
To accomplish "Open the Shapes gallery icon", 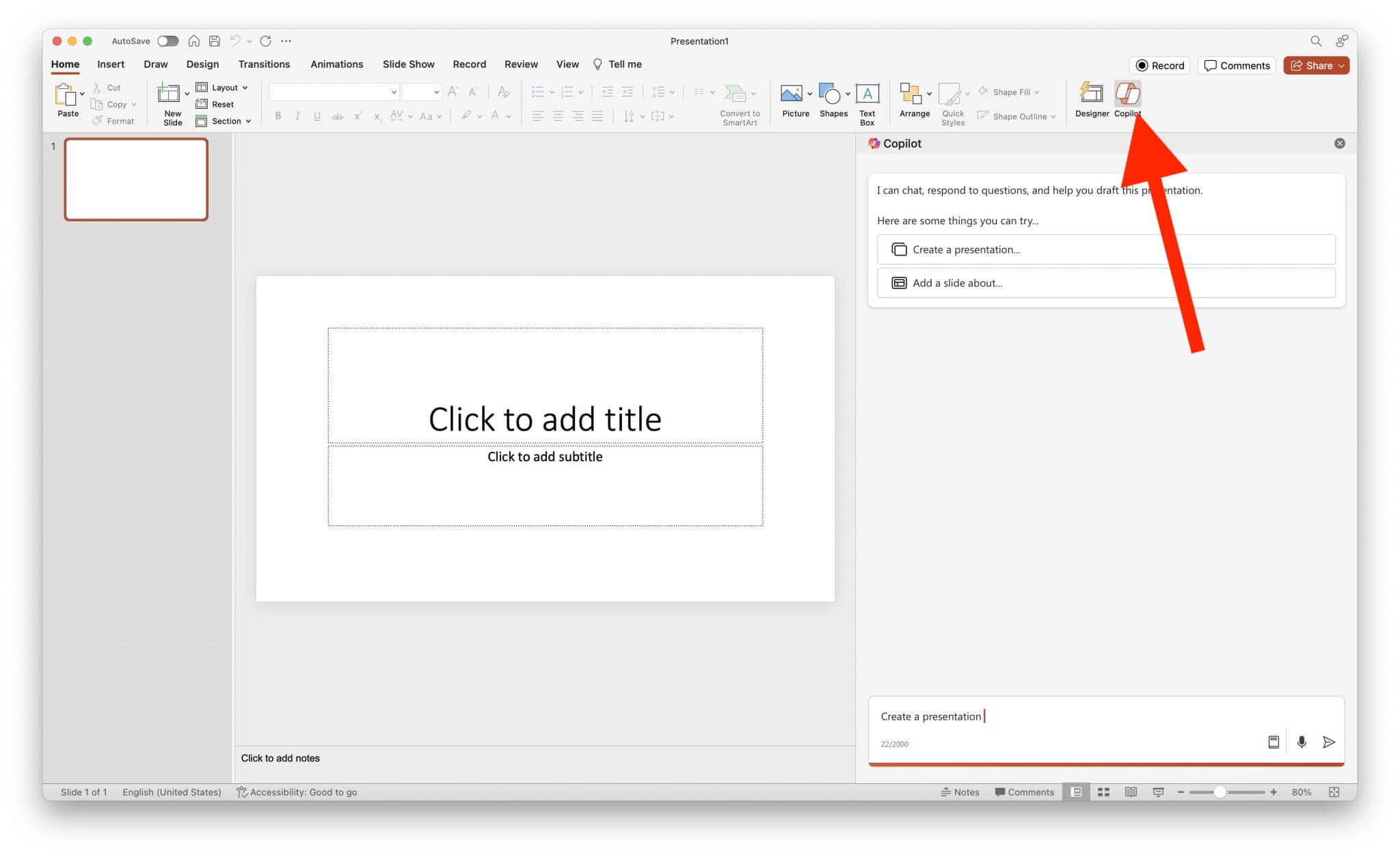I will 831,94.
